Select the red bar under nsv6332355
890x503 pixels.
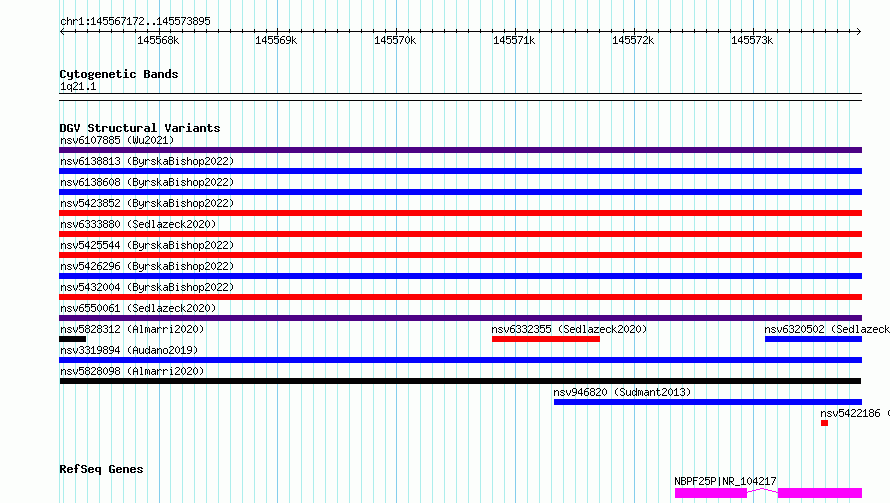[546, 339]
